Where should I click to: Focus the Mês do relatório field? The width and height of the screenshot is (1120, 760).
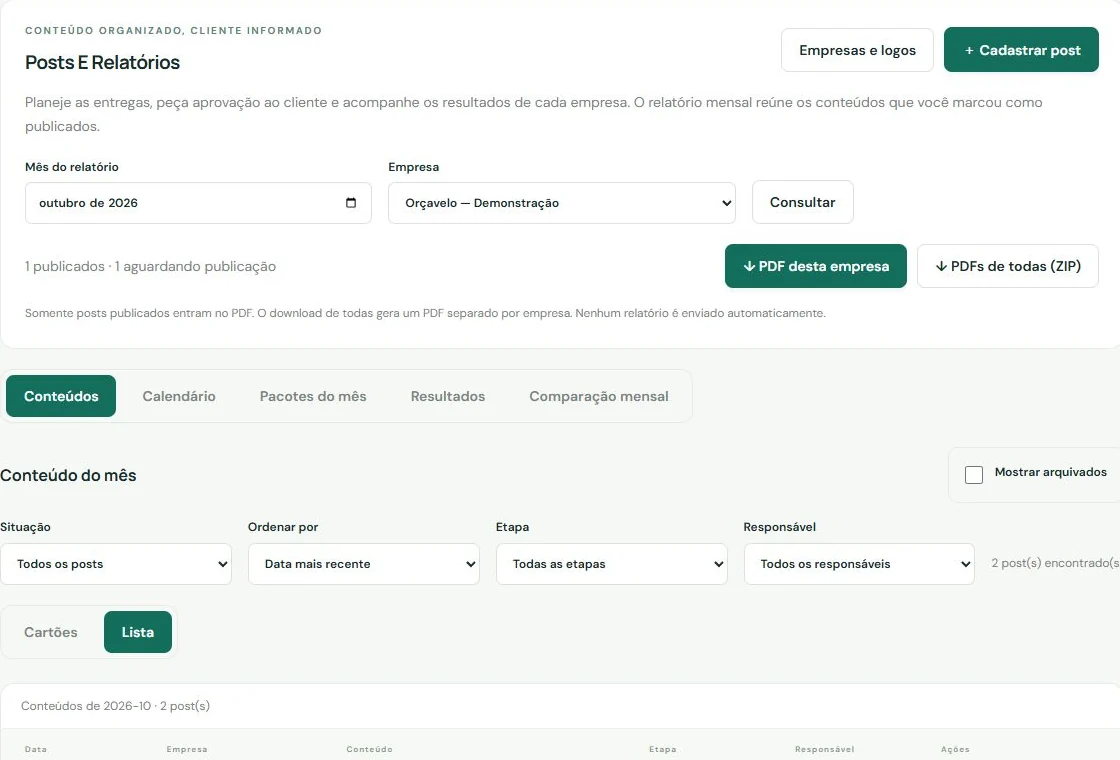[198, 203]
